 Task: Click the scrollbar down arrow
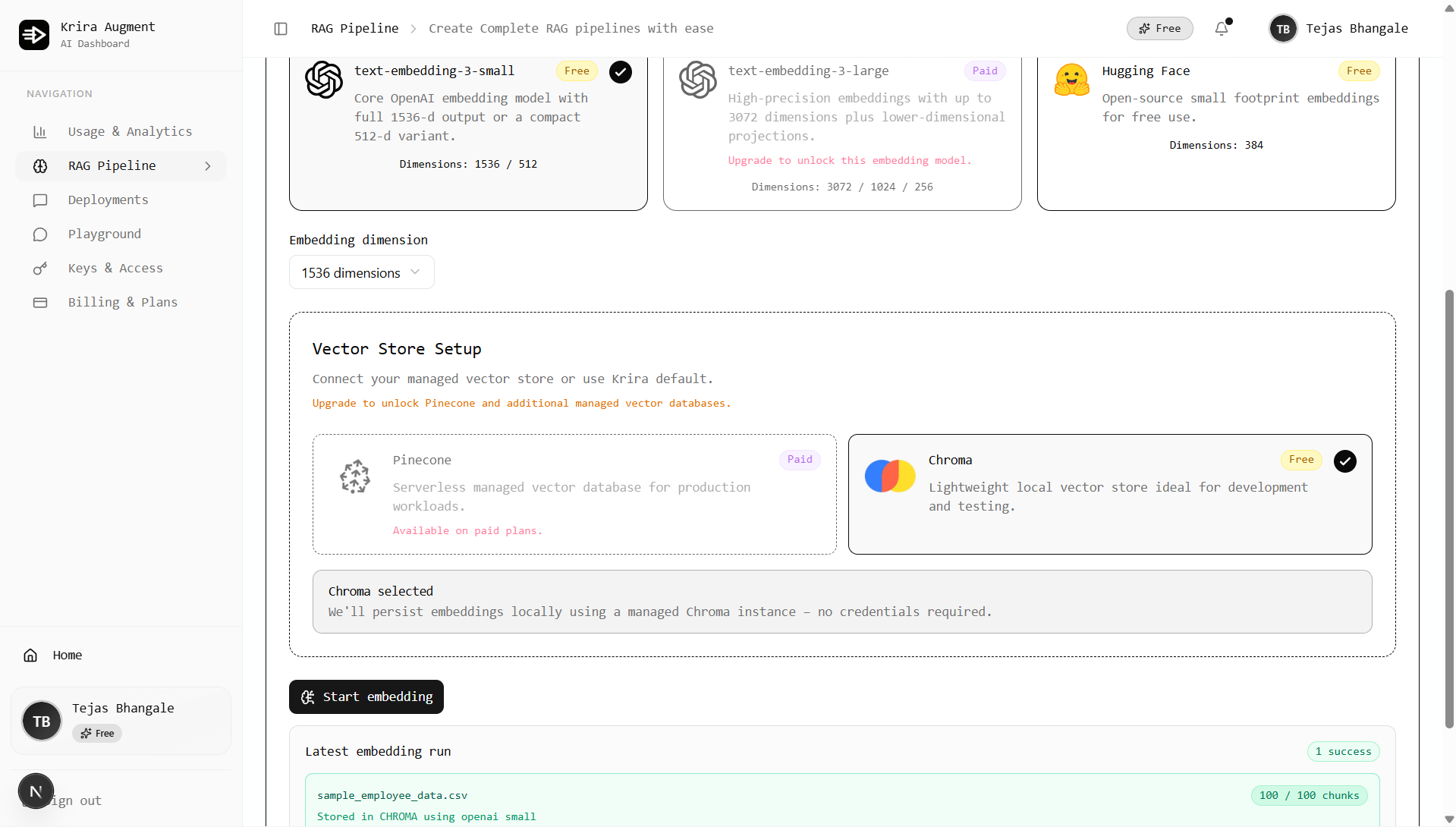point(1449,819)
